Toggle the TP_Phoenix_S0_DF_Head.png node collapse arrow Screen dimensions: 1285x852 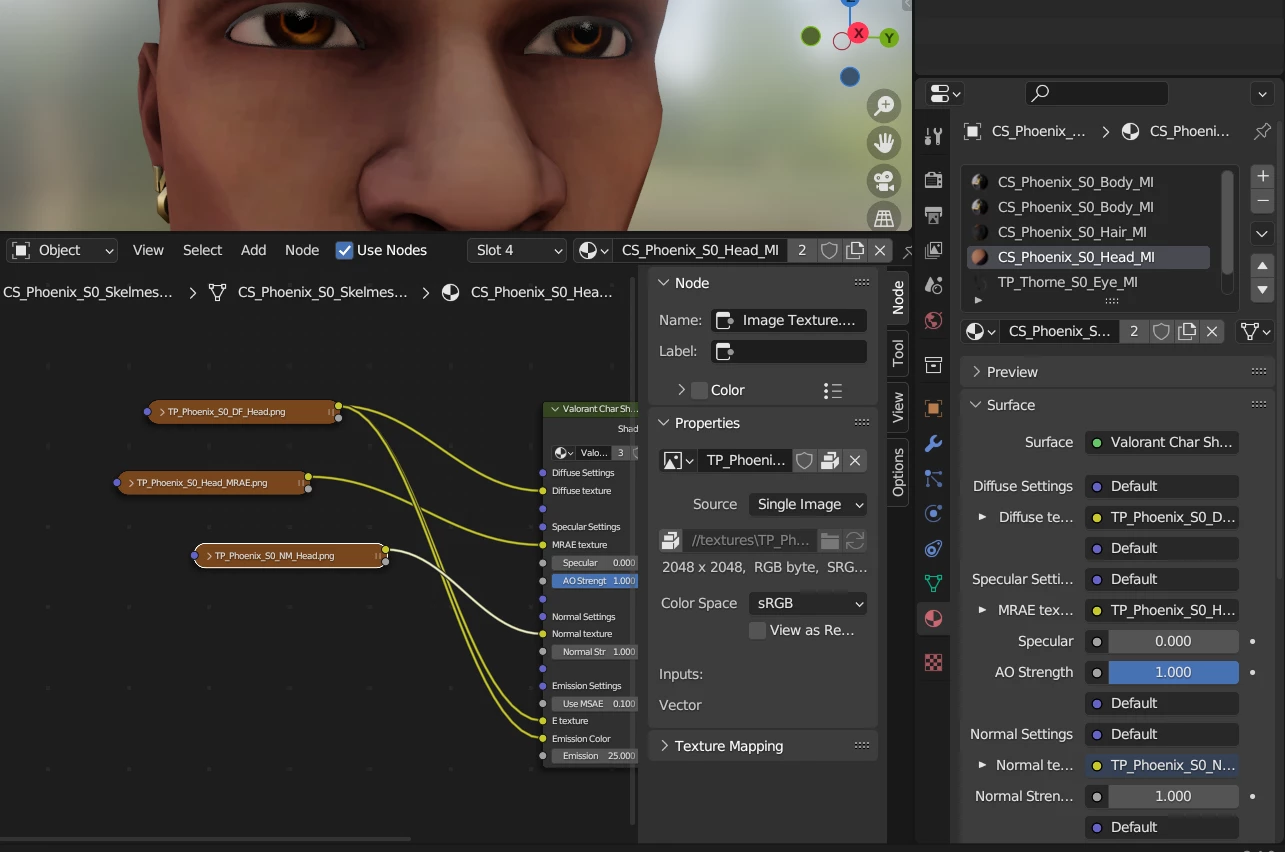pos(162,412)
